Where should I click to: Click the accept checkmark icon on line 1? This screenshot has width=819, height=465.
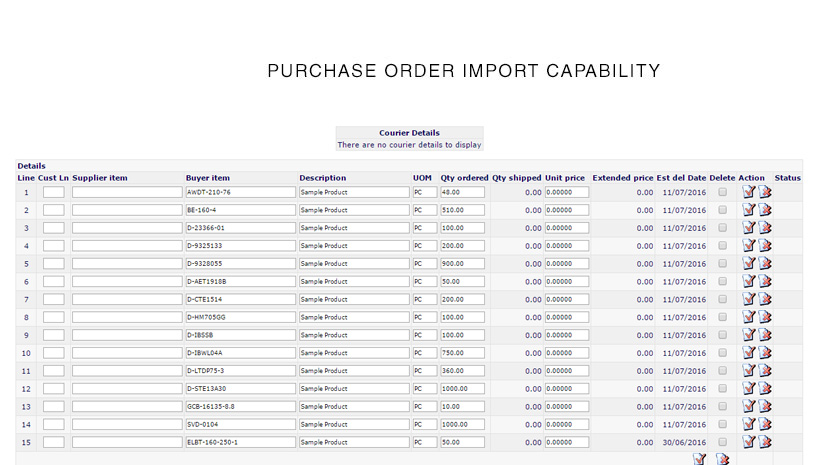pos(748,192)
